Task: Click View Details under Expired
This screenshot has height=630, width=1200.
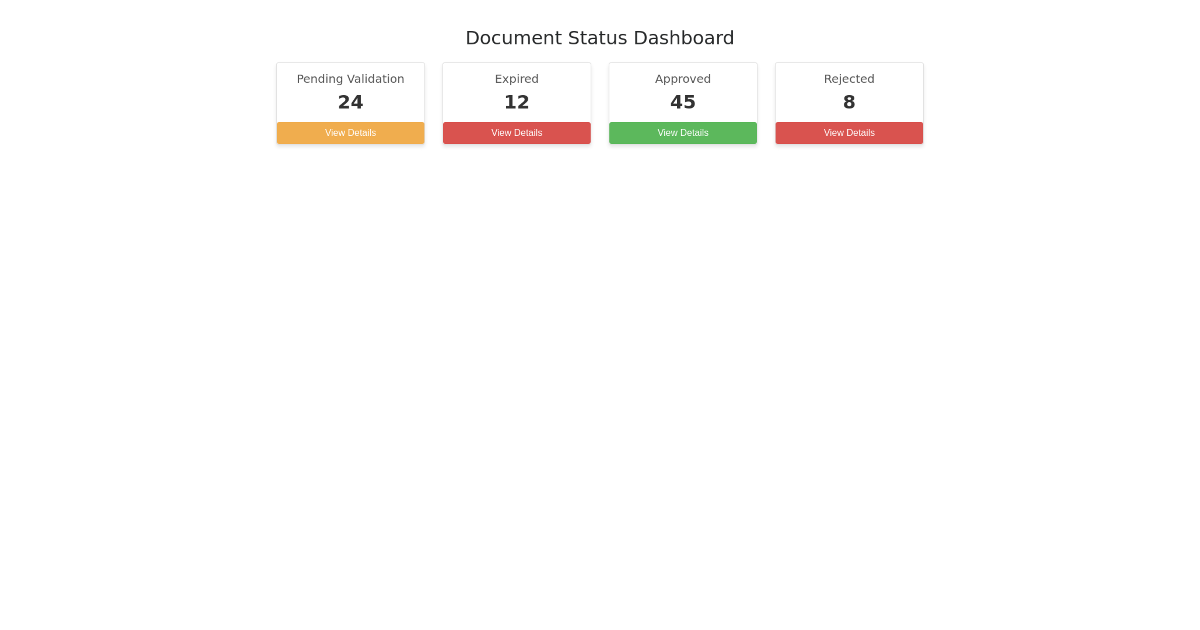Action: 516,132
